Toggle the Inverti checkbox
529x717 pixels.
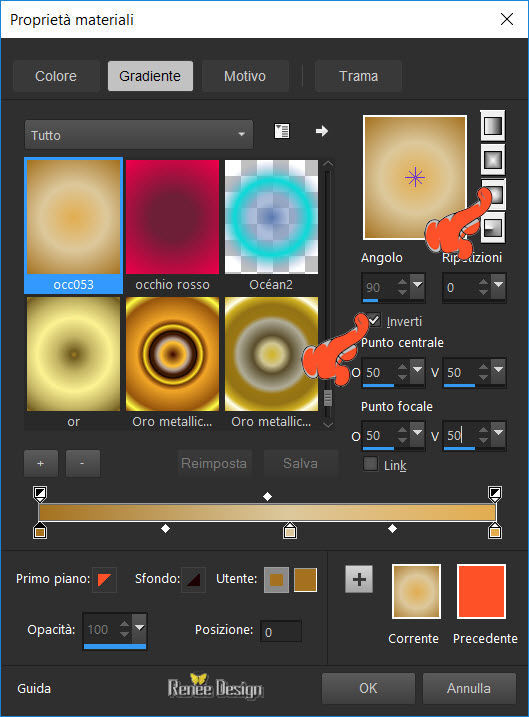(x=374, y=321)
